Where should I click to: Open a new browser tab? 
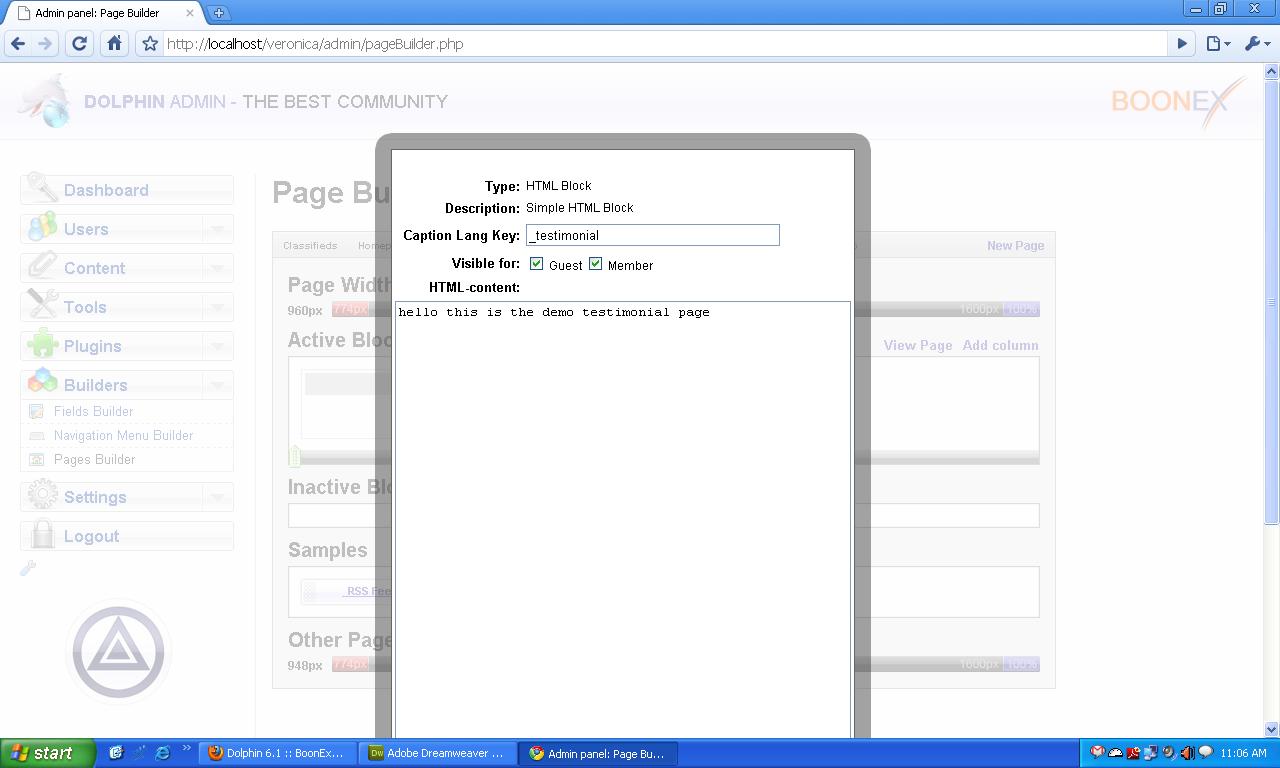[x=218, y=13]
